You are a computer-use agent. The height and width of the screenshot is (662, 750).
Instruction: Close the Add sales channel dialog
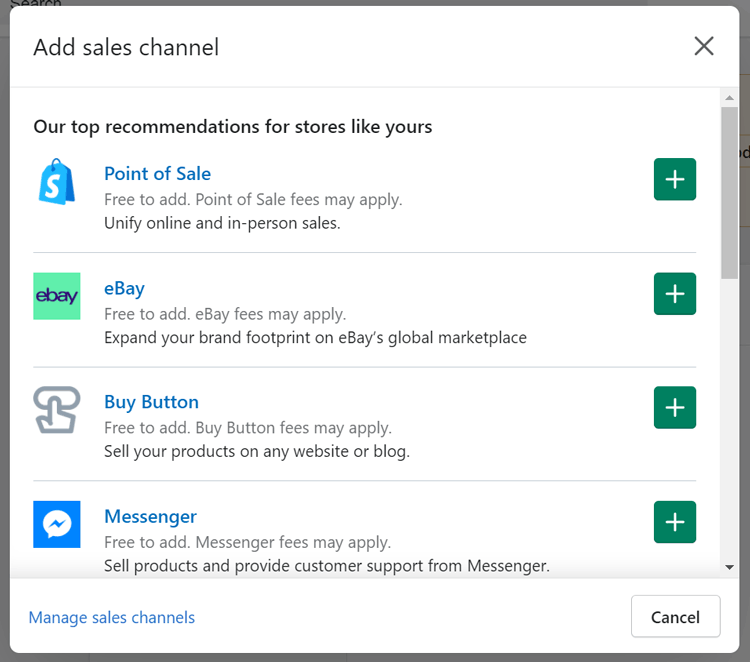pos(704,46)
